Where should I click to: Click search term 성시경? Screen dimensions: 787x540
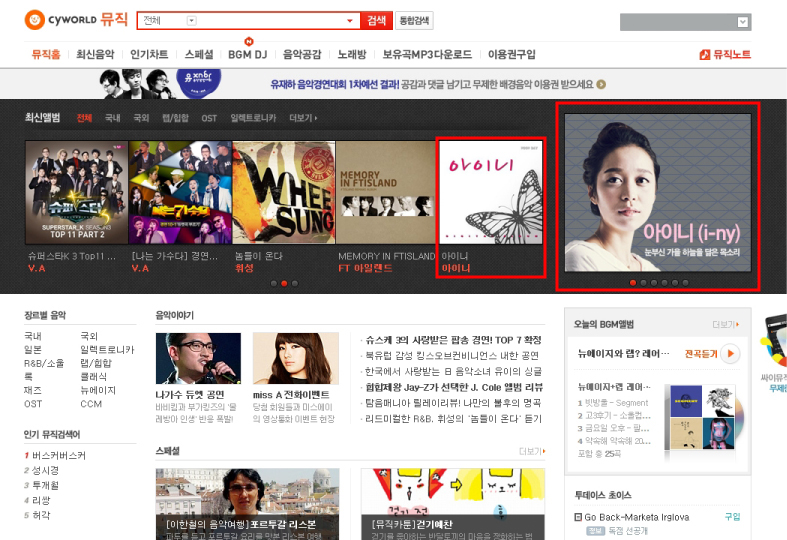[x=45, y=470]
